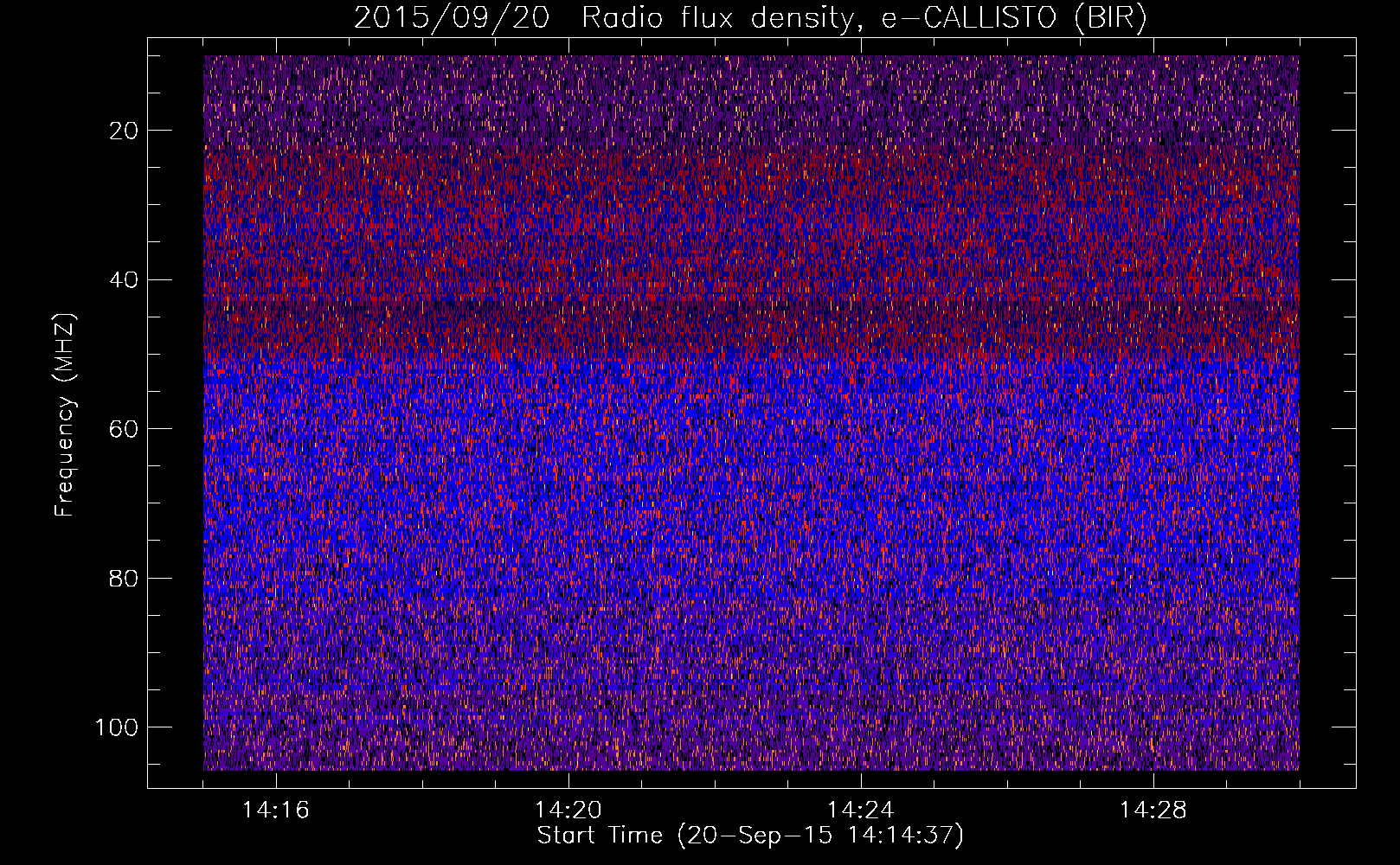The width and height of the screenshot is (1400, 865).
Task: Click the 'Start Time (20-Sep-15 14:14:37)' label
Action: point(750,836)
